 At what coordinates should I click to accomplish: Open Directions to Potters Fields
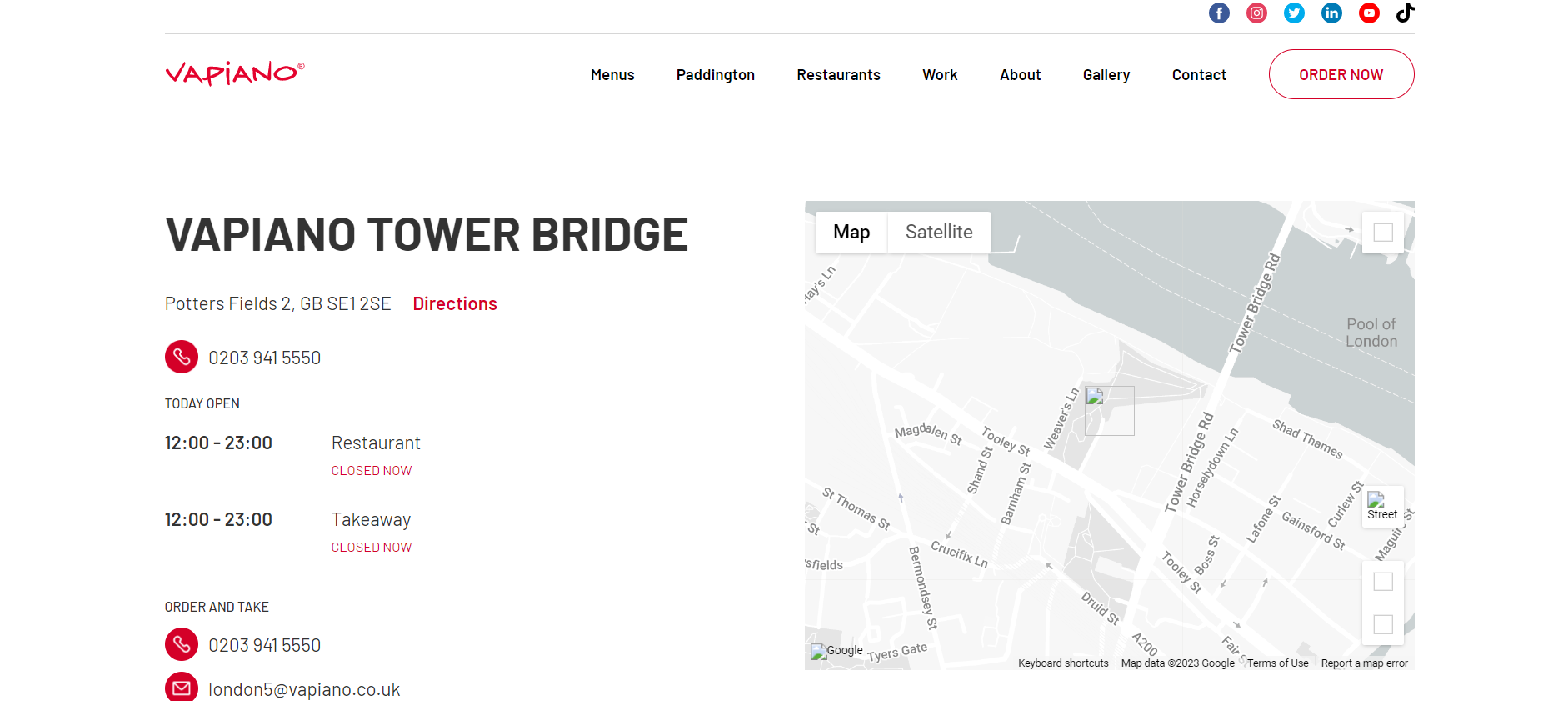click(455, 303)
